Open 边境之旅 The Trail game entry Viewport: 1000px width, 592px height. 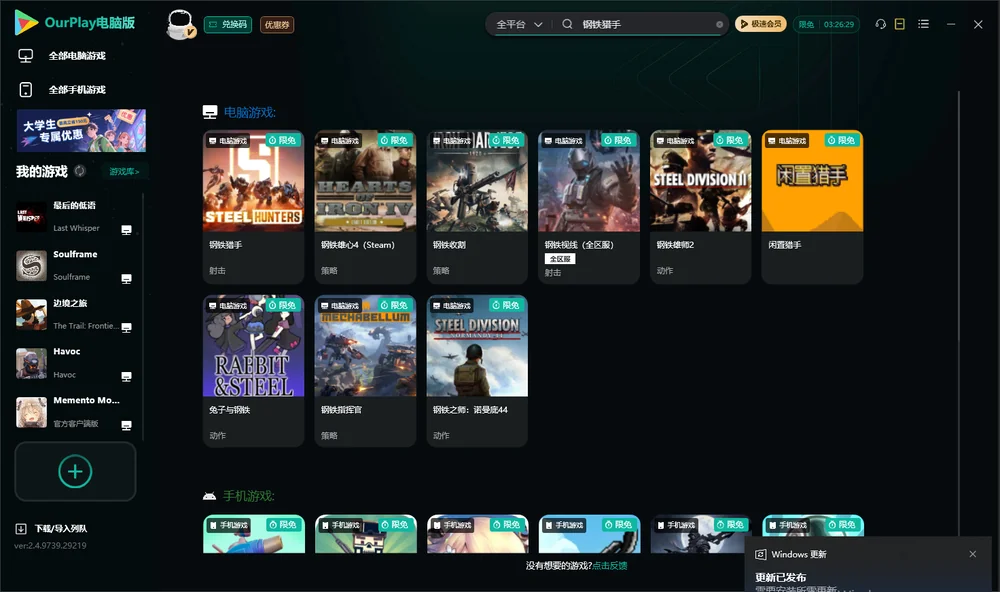tap(75, 314)
